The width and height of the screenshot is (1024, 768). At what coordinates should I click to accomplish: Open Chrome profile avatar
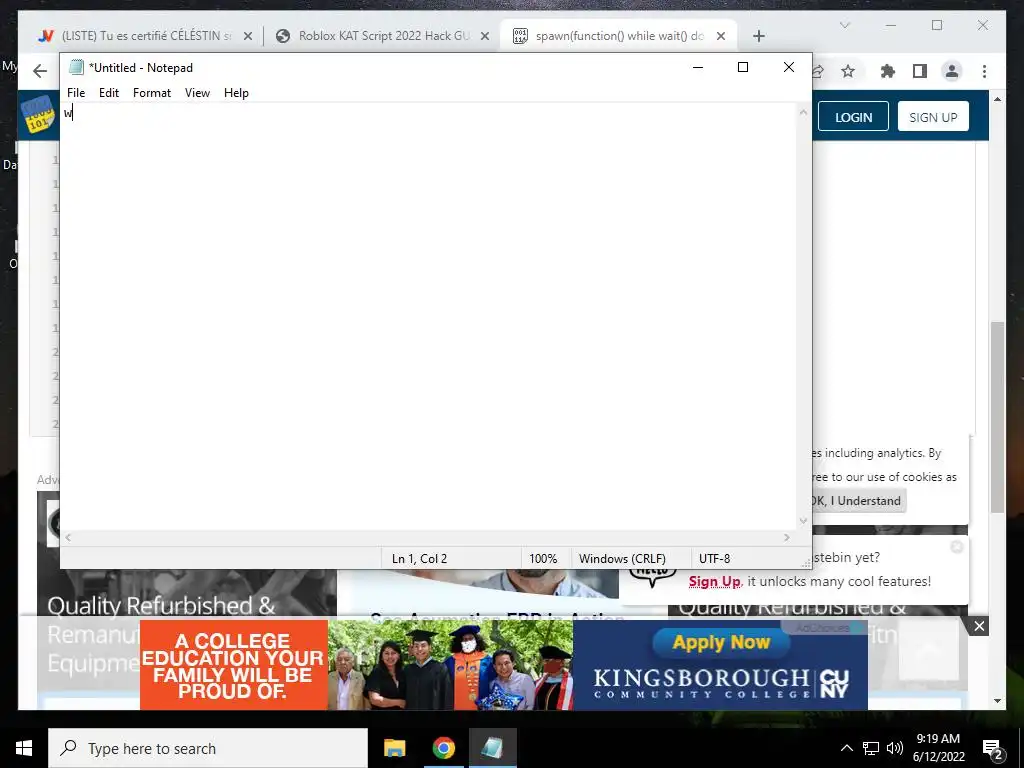click(x=952, y=71)
